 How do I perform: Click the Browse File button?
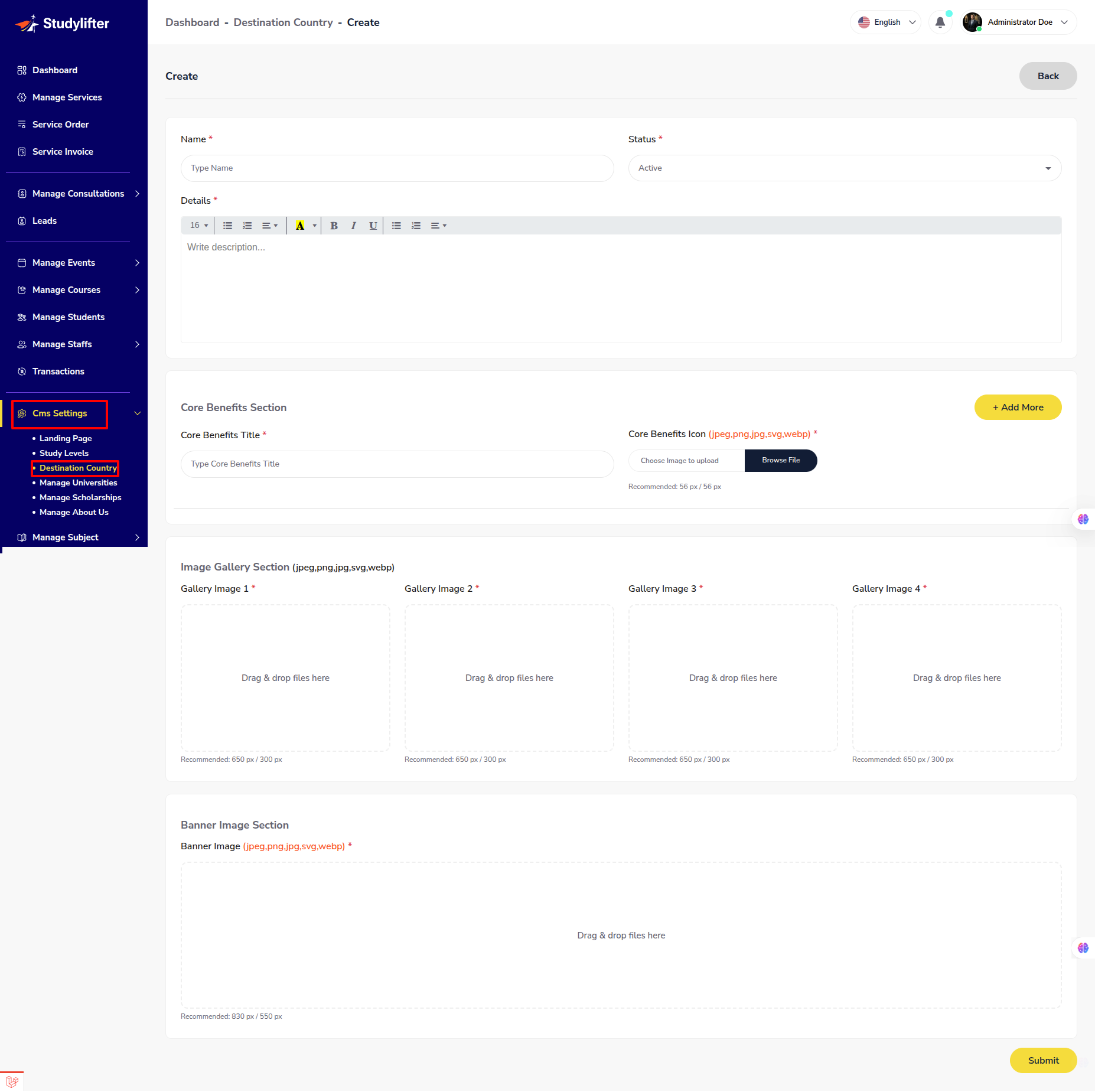click(780, 461)
